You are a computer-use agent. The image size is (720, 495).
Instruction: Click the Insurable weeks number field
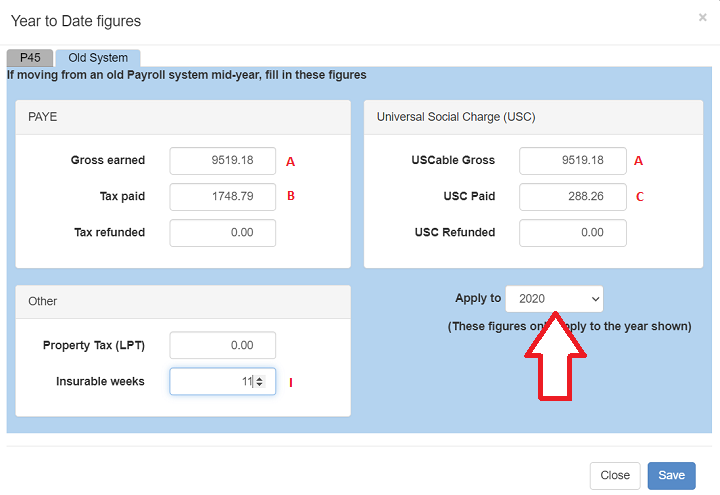212,381
